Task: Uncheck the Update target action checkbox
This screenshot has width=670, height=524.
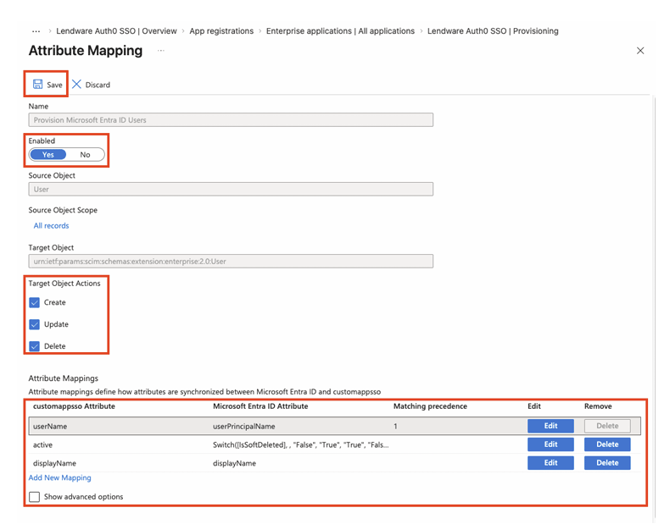Action: (x=35, y=324)
